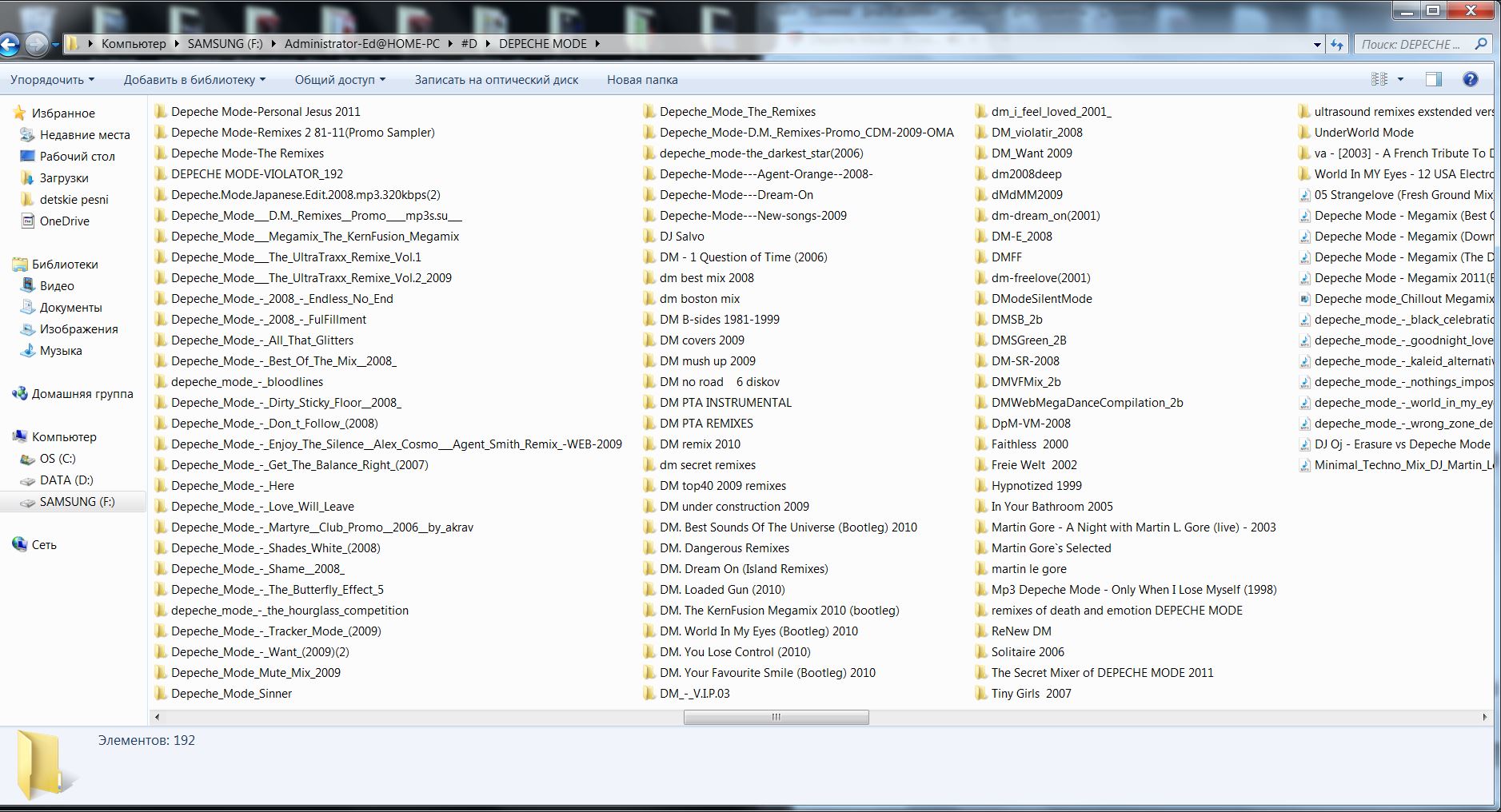This screenshot has height=812, width=1501.
Task: Select Избранное in the navigation pane
Action: [x=63, y=113]
